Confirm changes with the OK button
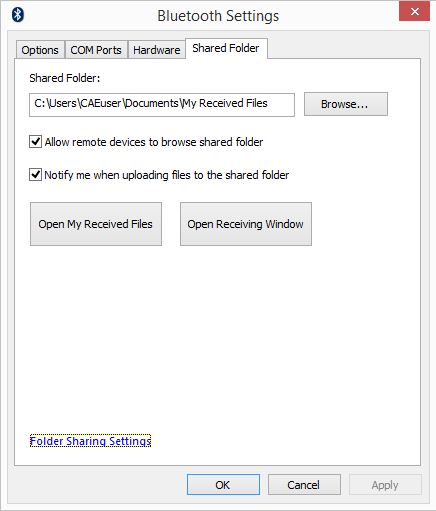Image resolution: width=436 pixels, height=511 pixels. (223, 485)
